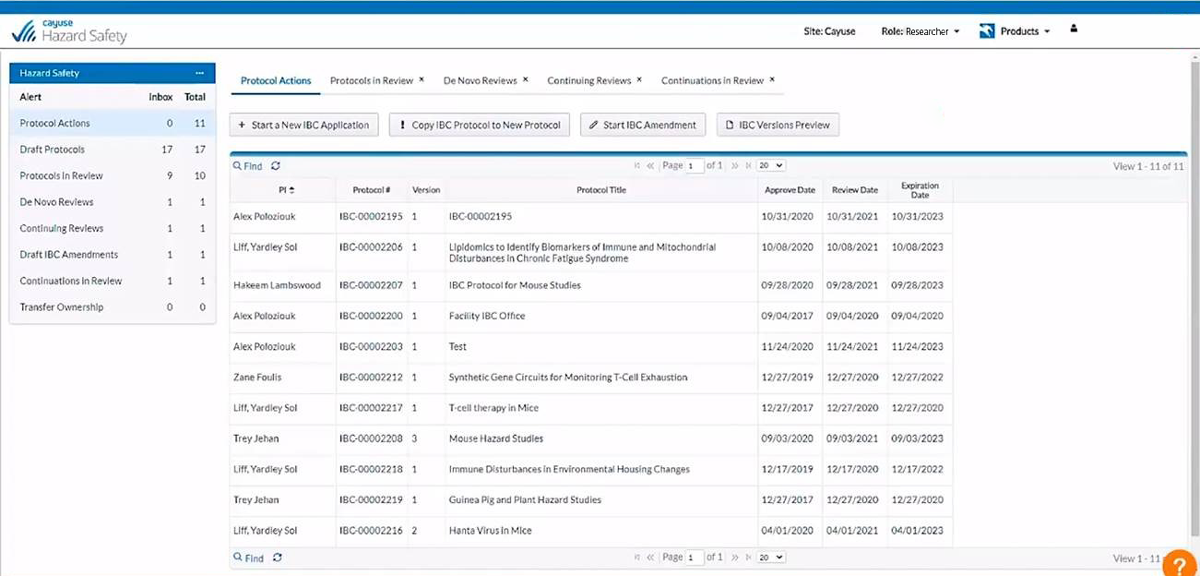The image size is (1200, 576).
Task: Switch to the Continuing Reviews tab
Action: coord(589,81)
